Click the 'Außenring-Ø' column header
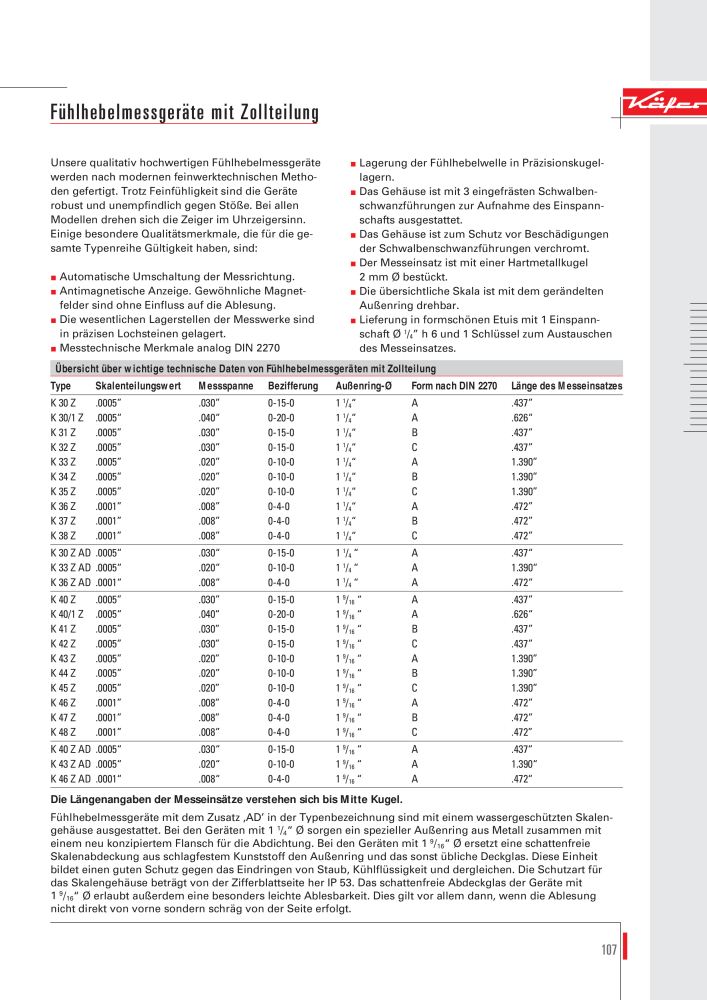The height and width of the screenshot is (1000, 707). [363, 386]
